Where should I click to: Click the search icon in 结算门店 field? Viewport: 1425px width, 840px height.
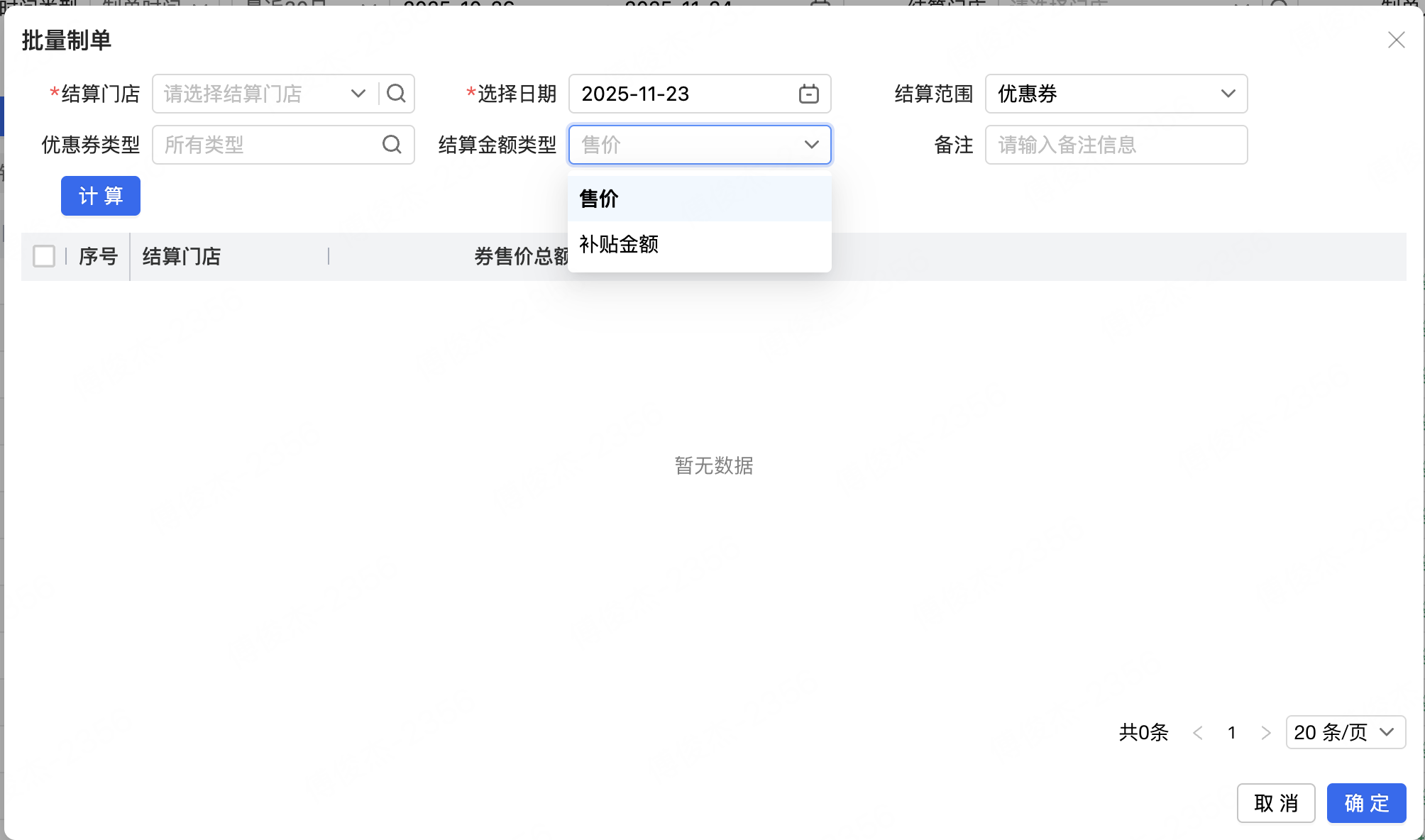pos(396,94)
